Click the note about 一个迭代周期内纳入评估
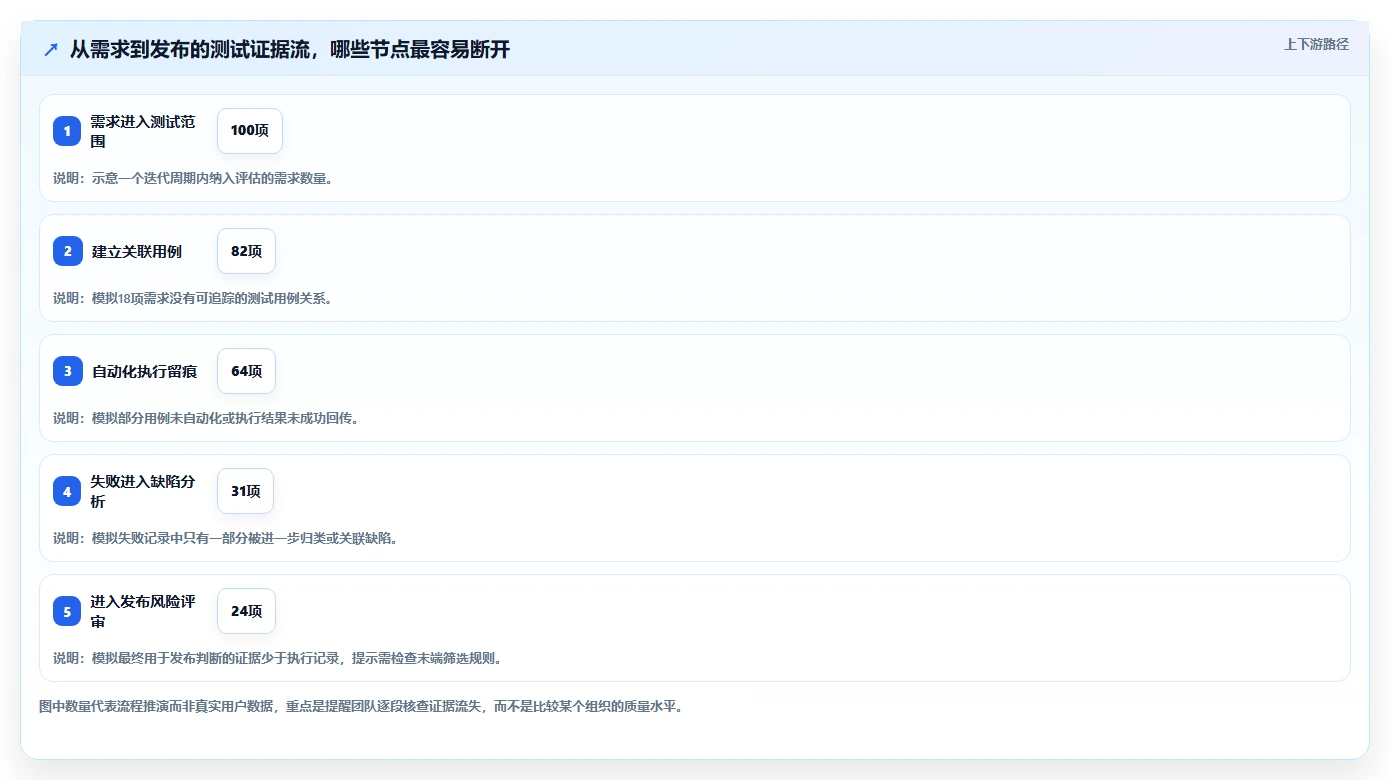The height and width of the screenshot is (780, 1390). point(193,178)
